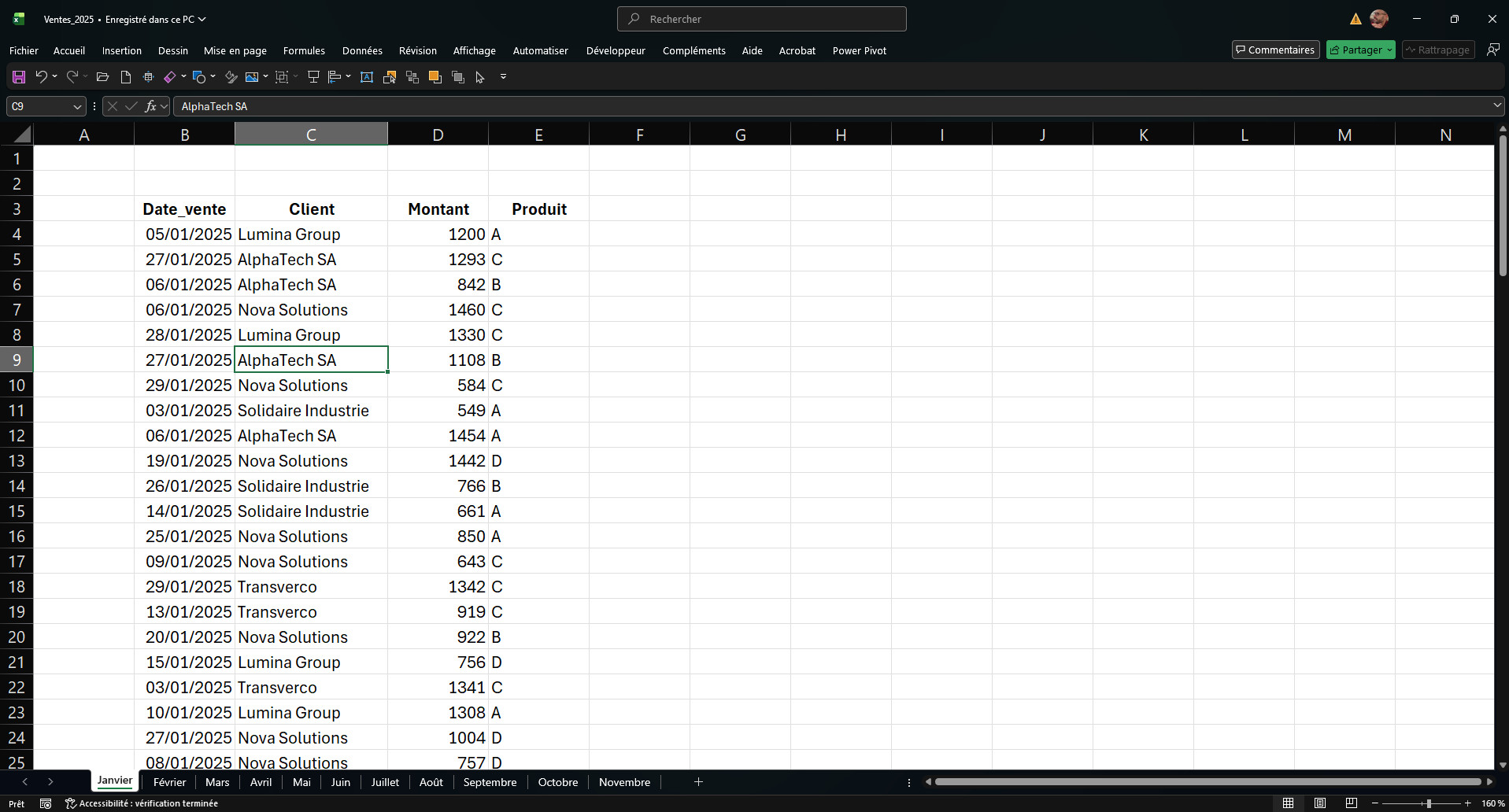This screenshot has width=1509, height=812.
Task: Click the insert picture icon
Action: 252,77
